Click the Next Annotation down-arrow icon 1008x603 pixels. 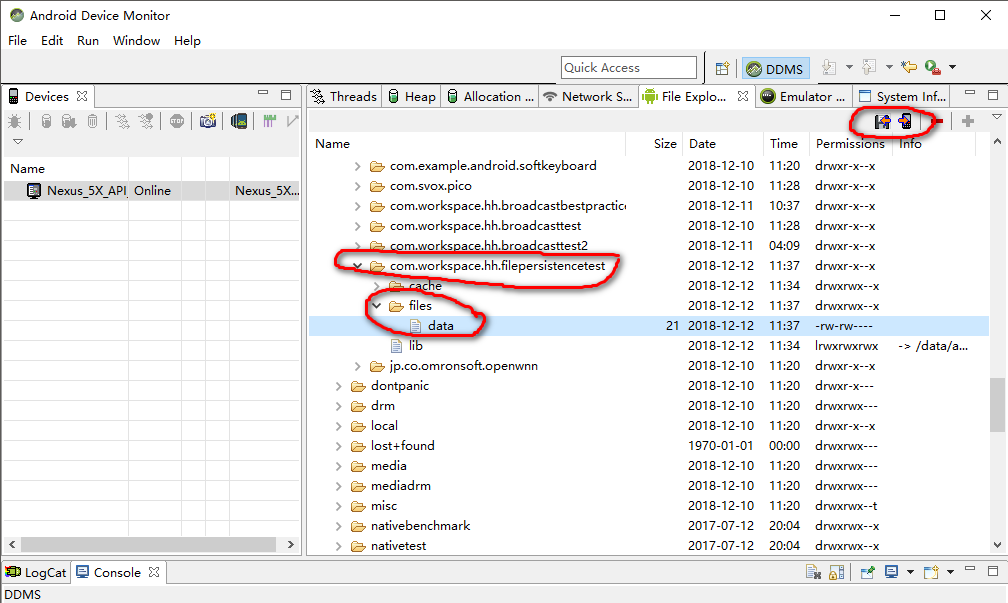click(829, 67)
